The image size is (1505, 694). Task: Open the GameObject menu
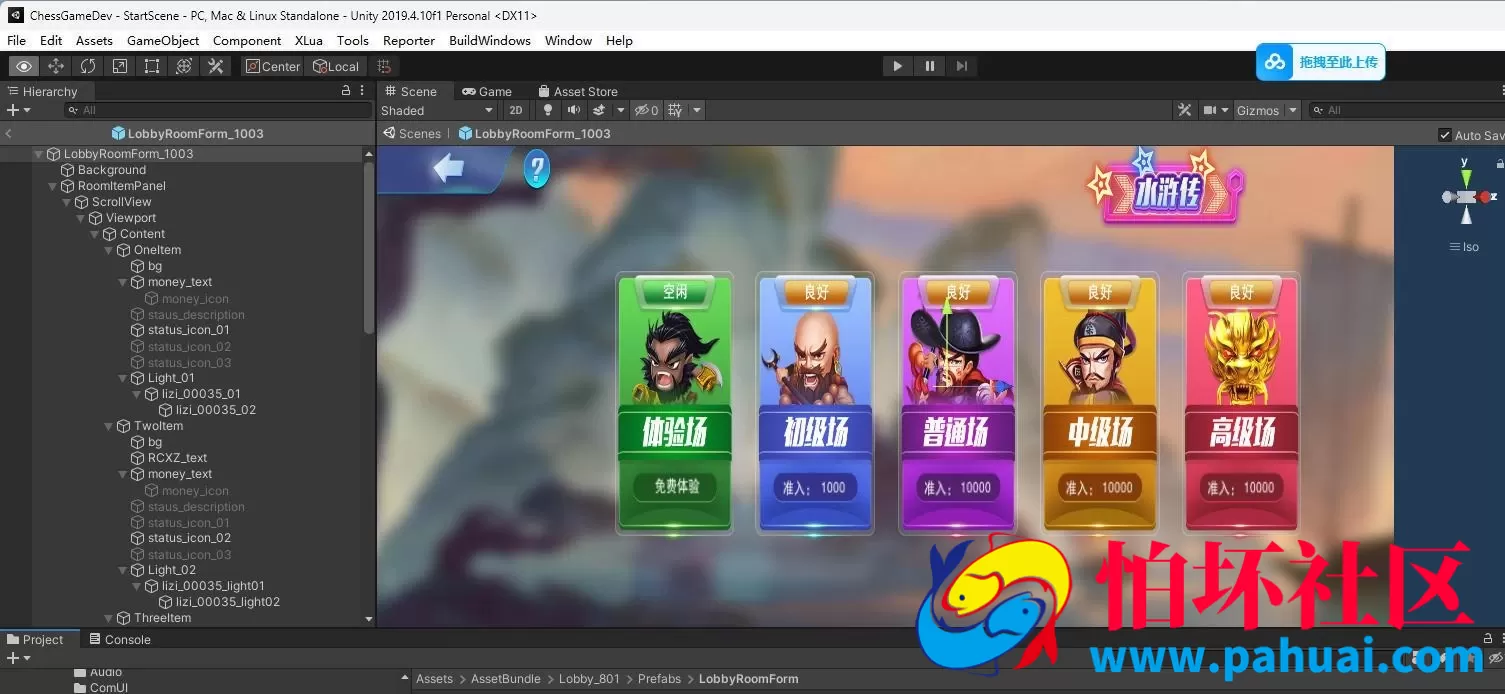[x=163, y=40]
